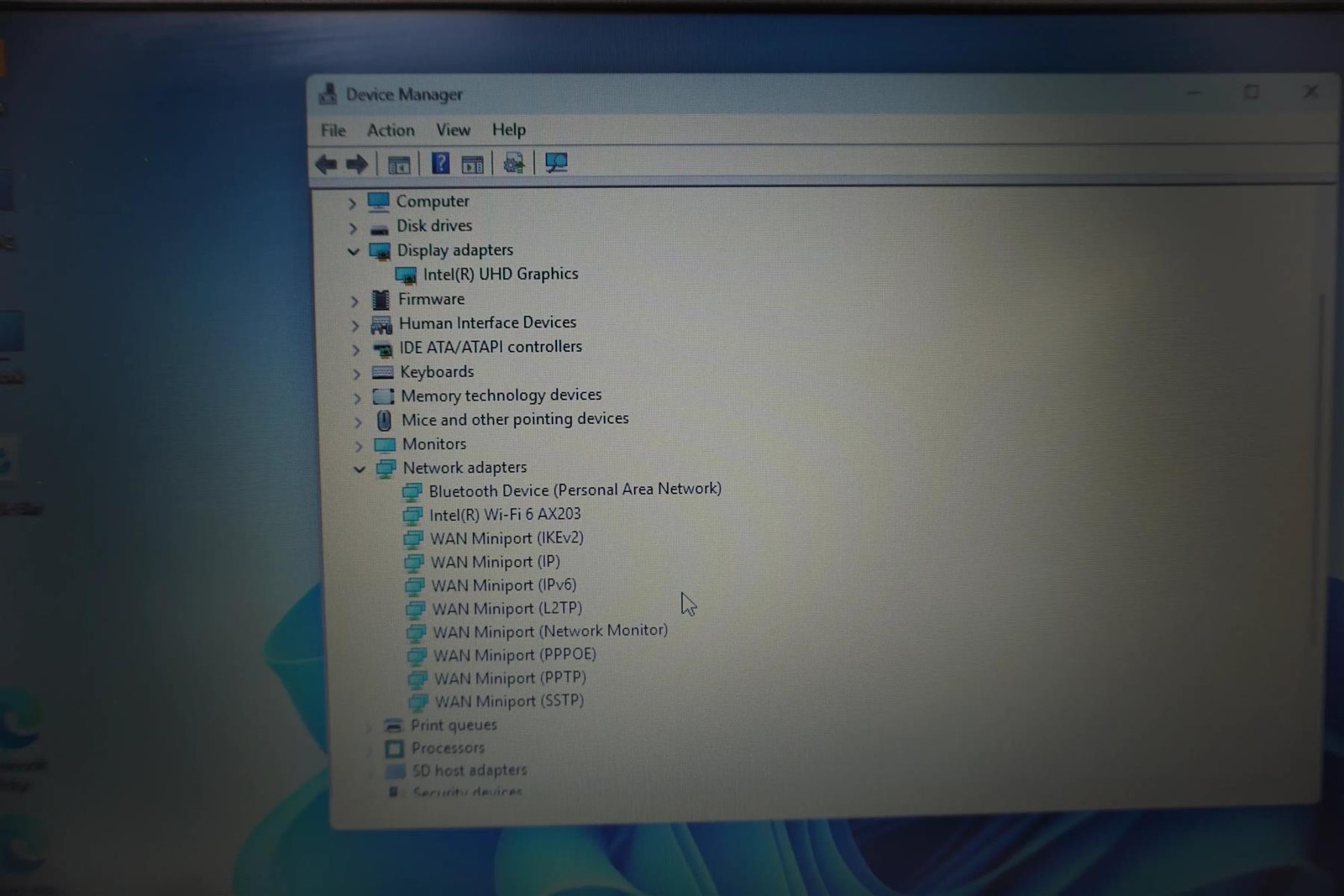The image size is (1344, 896).
Task: Select the Processors category label
Action: (x=448, y=747)
